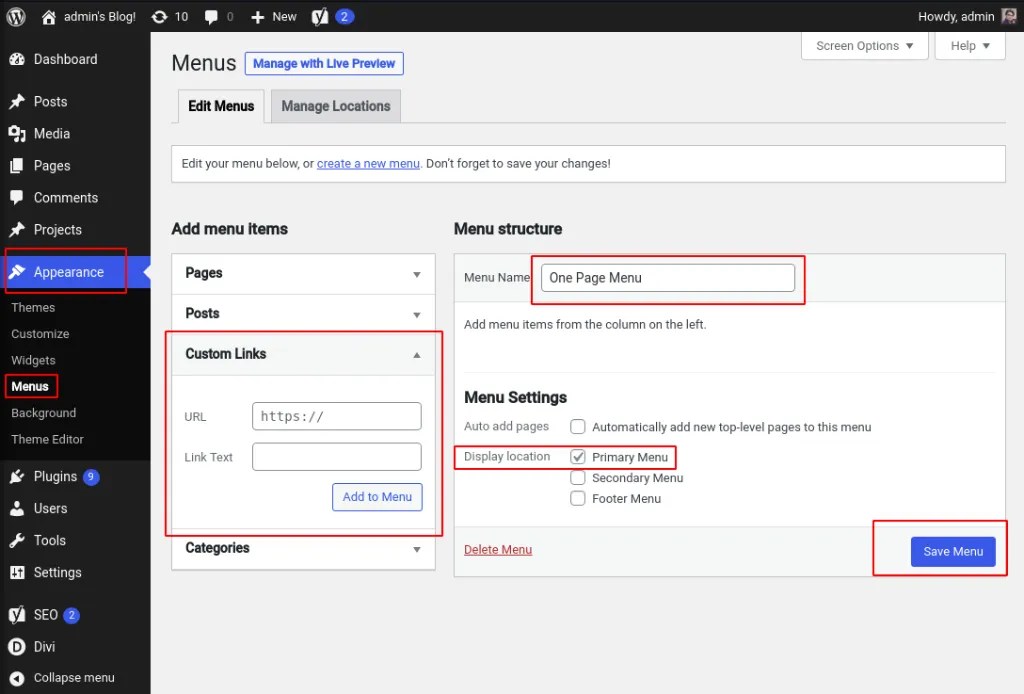Viewport: 1024px width, 694px height.
Task: Click the updates refresh icon in admin bar
Action: [x=159, y=16]
